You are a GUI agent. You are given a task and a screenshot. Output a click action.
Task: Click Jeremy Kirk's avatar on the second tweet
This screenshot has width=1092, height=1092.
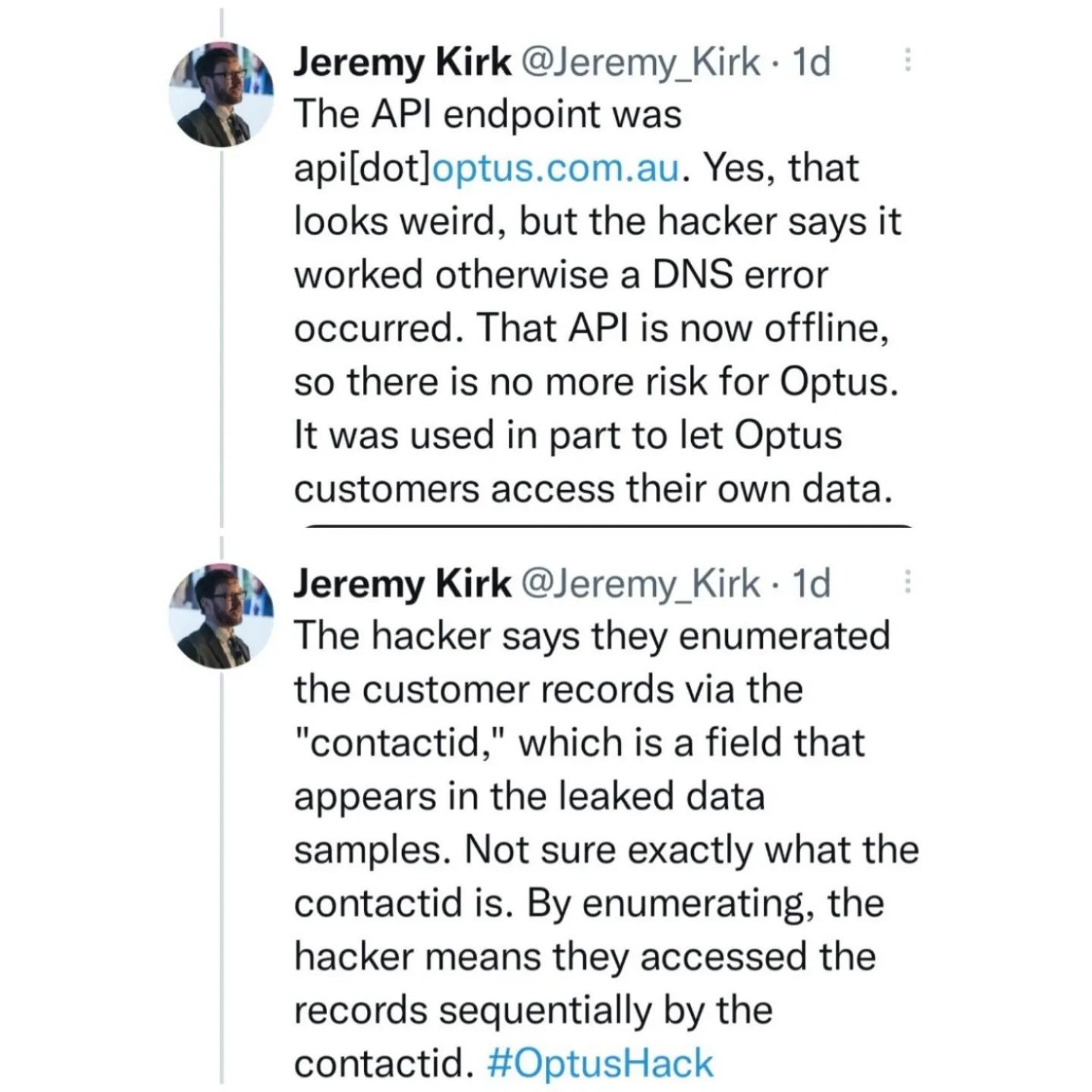click(x=221, y=615)
